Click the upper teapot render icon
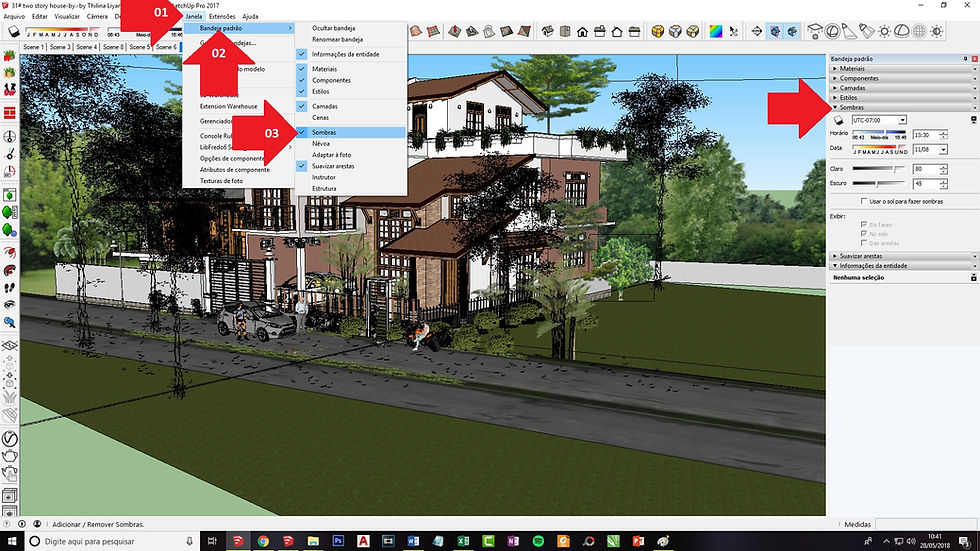 tap(9, 456)
